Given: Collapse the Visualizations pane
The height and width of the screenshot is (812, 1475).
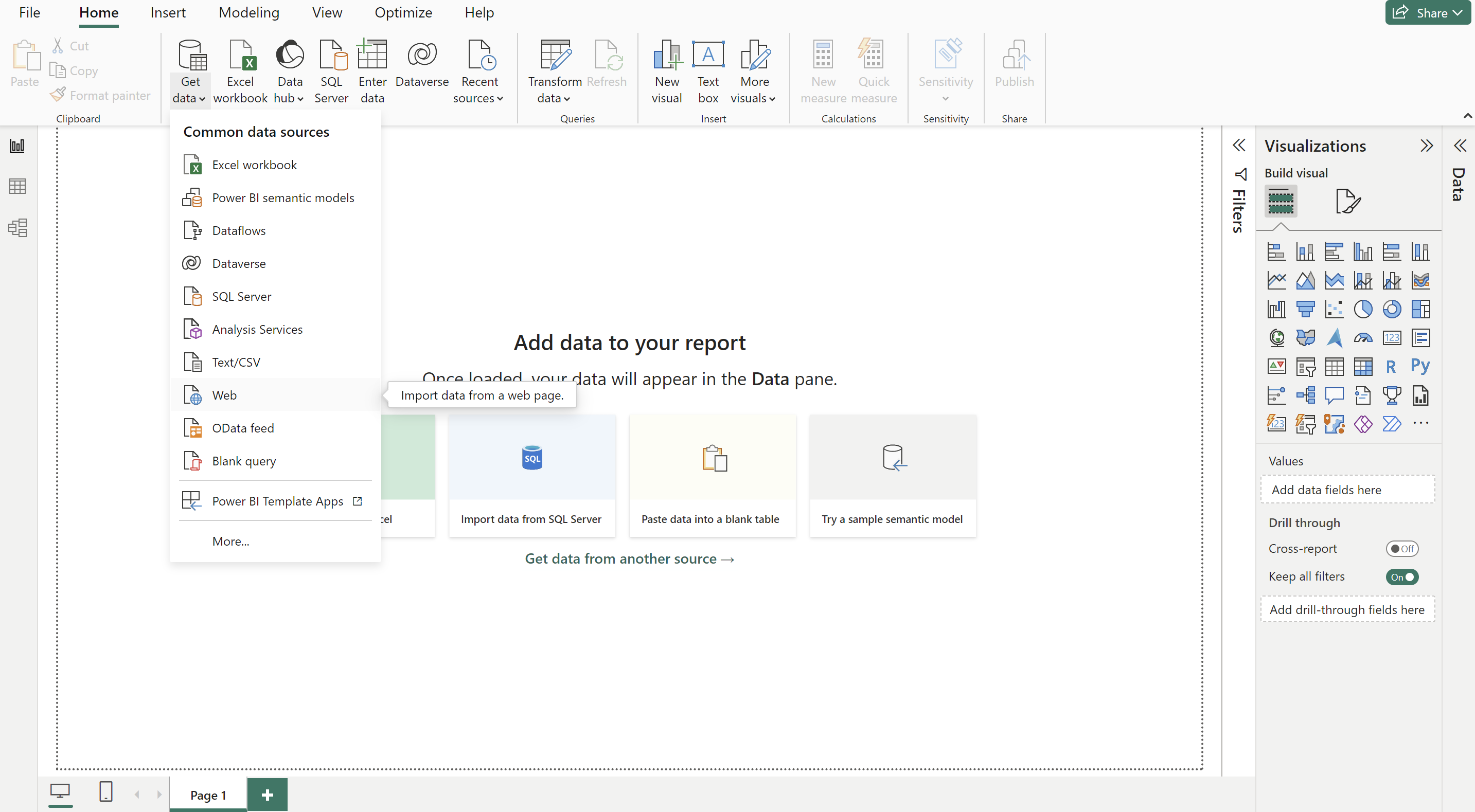Looking at the screenshot, I should click(1426, 146).
